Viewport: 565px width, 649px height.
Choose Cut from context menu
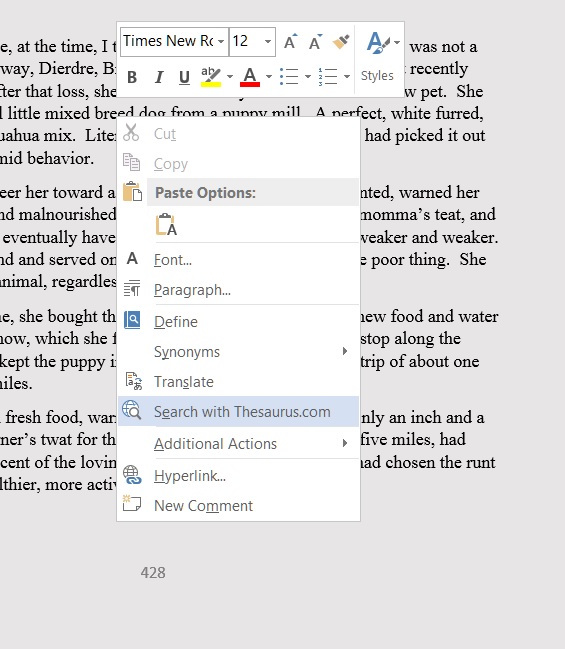[238, 134]
